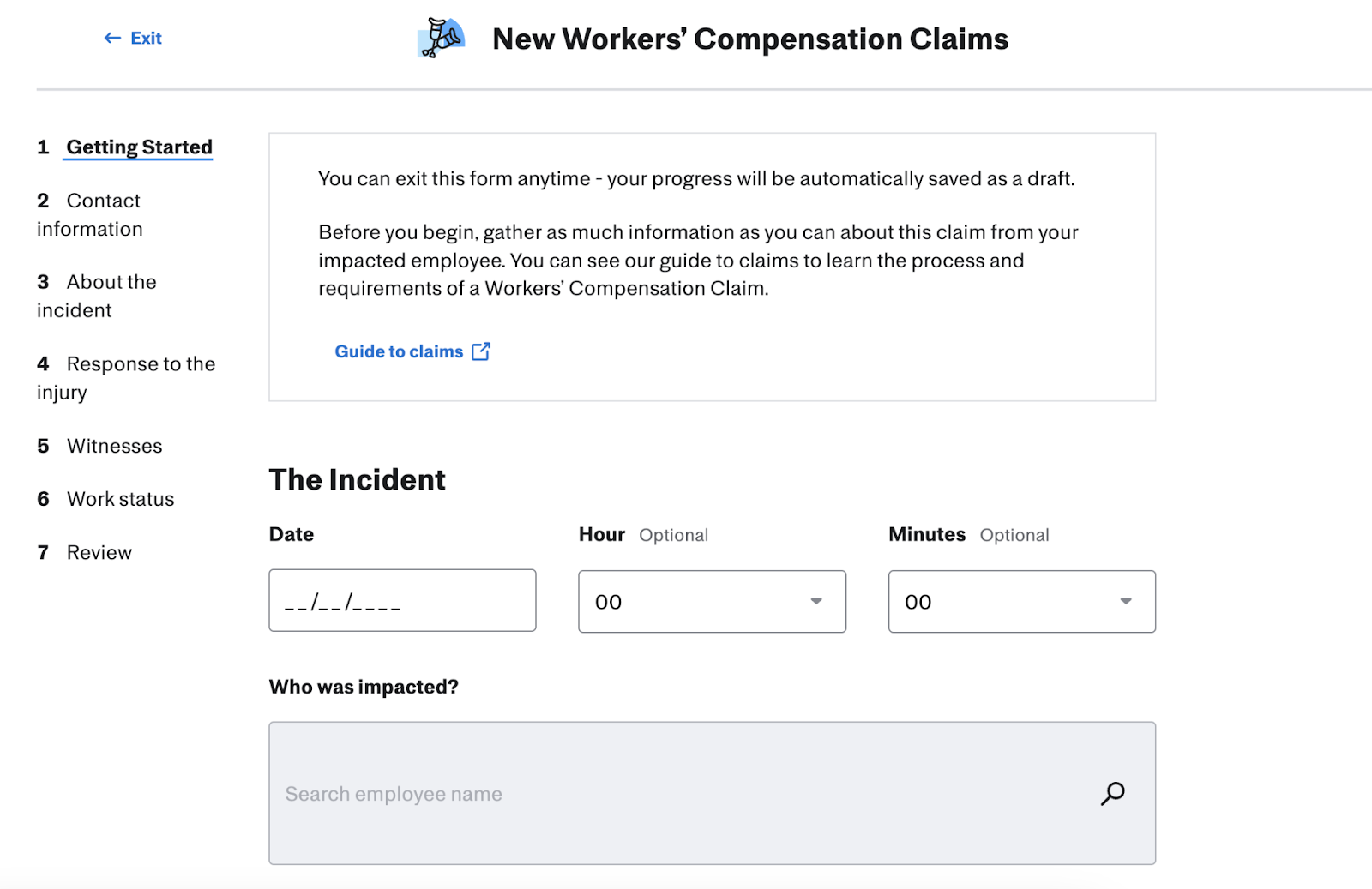Image resolution: width=1372 pixels, height=889 pixels.
Task: Open the Minutes selection box
Action: click(1020, 602)
